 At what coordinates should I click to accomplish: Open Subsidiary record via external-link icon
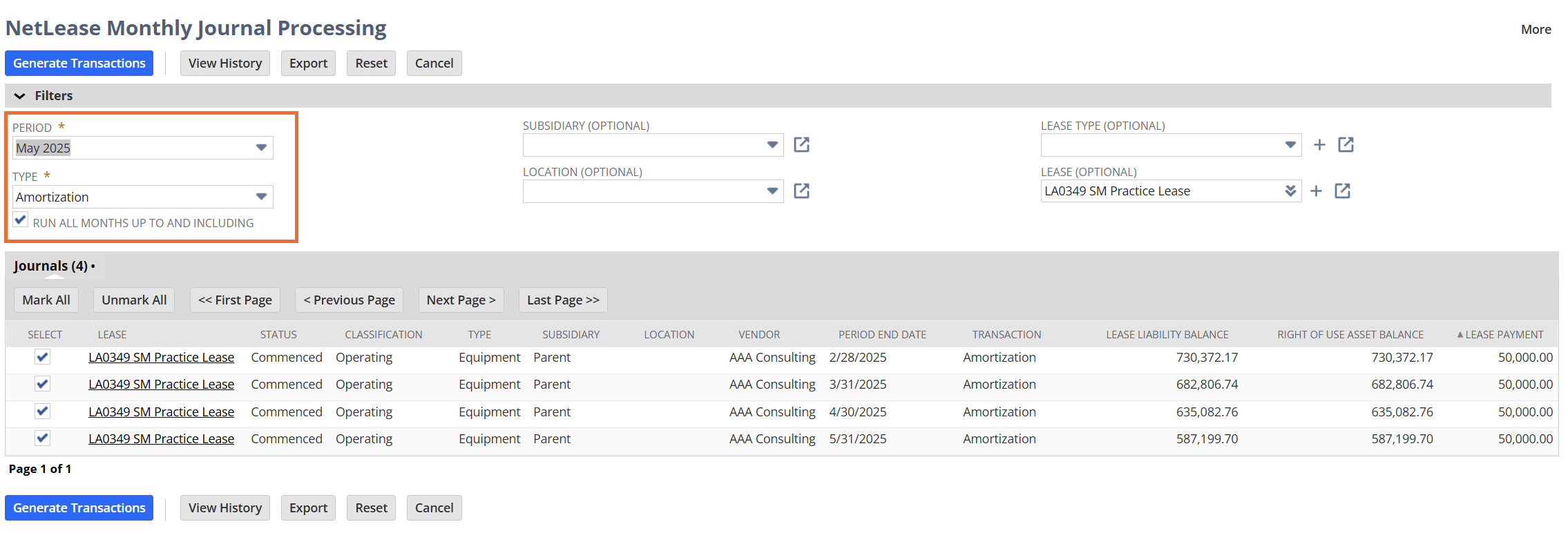point(801,145)
